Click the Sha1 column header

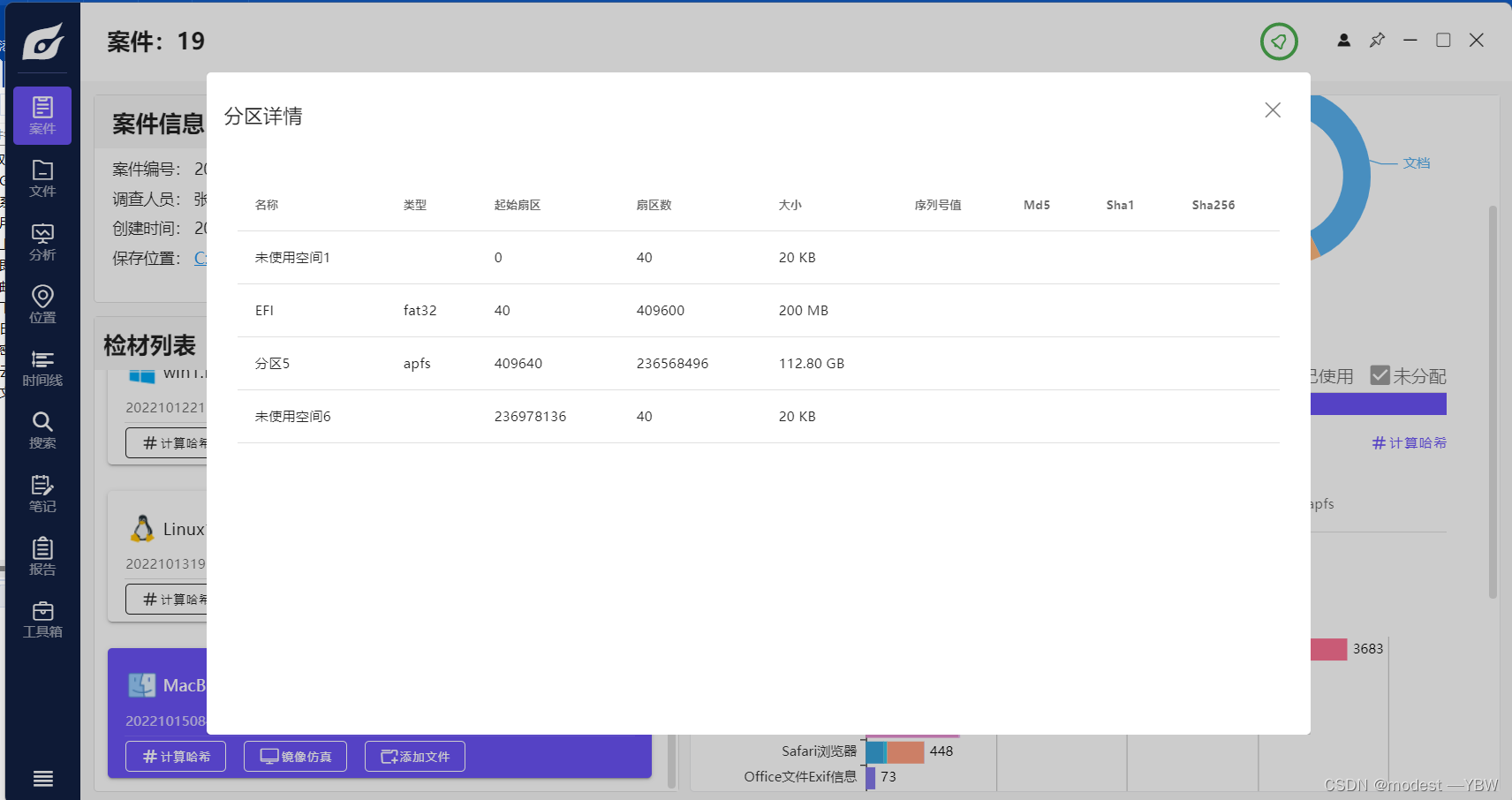click(x=1120, y=205)
